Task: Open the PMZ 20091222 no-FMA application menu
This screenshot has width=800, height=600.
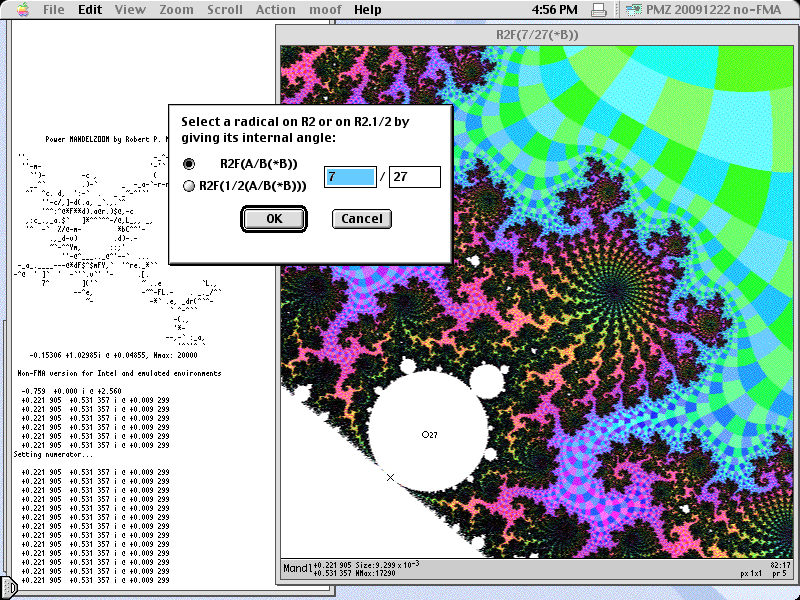Action: click(704, 10)
